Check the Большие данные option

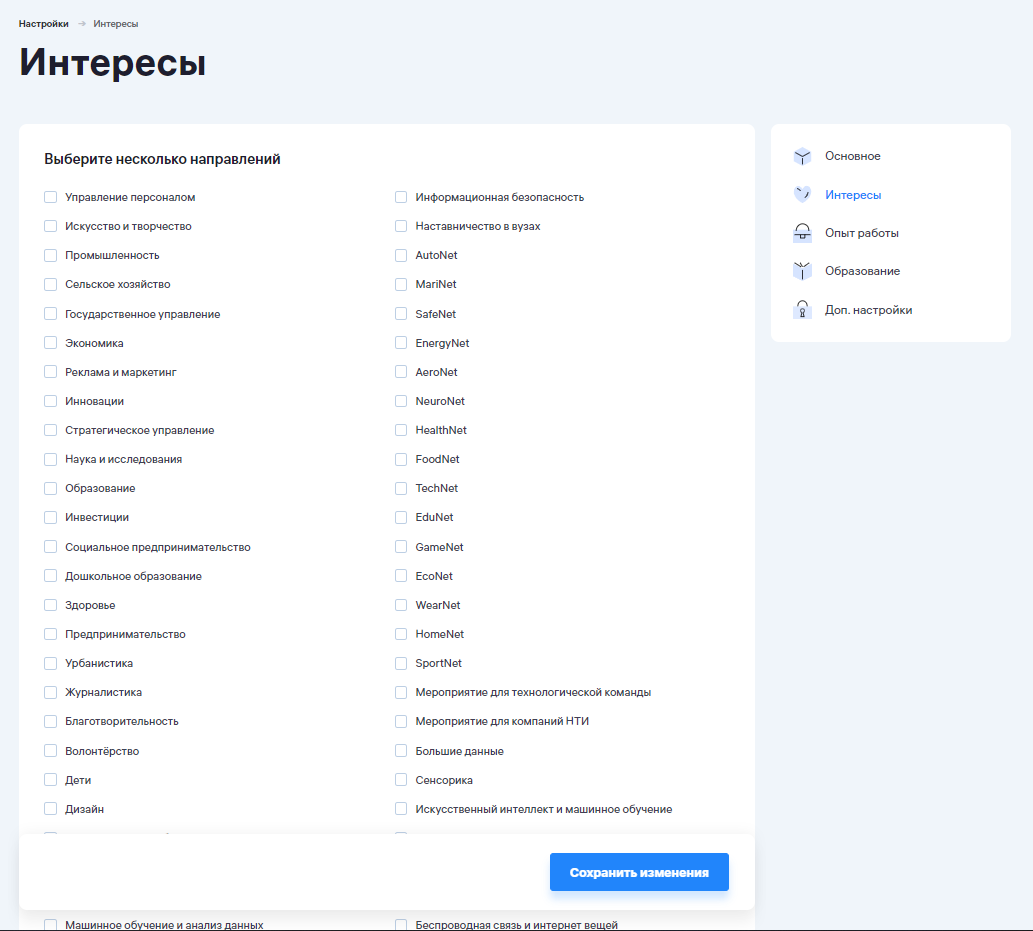(401, 751)
